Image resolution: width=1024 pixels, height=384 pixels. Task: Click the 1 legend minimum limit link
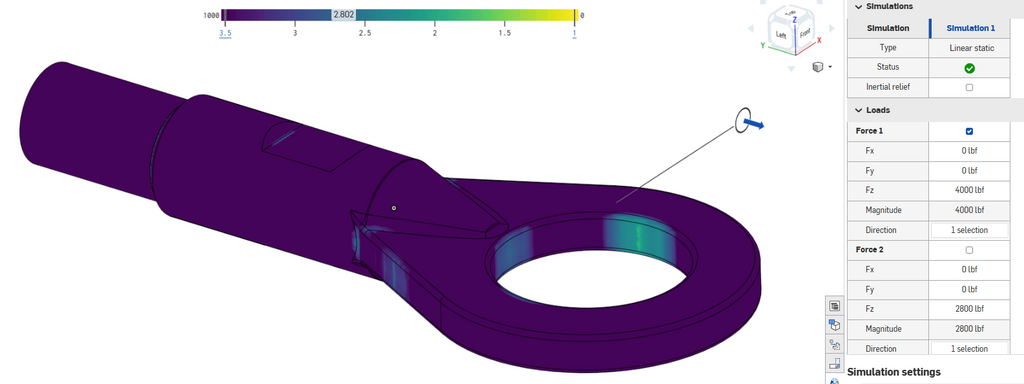(x=575, y=33)
